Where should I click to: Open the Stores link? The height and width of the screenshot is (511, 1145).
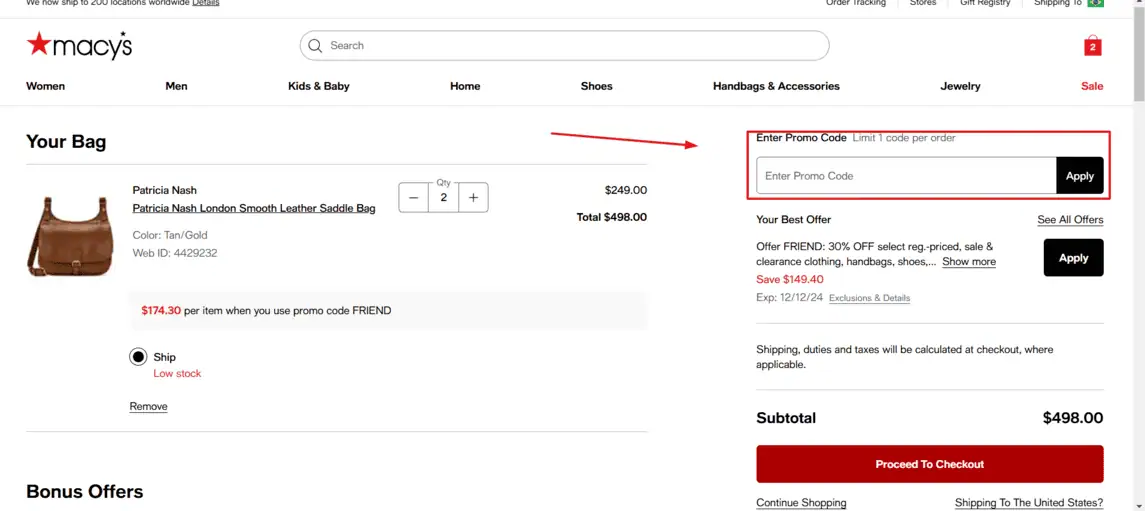(923, 3)
